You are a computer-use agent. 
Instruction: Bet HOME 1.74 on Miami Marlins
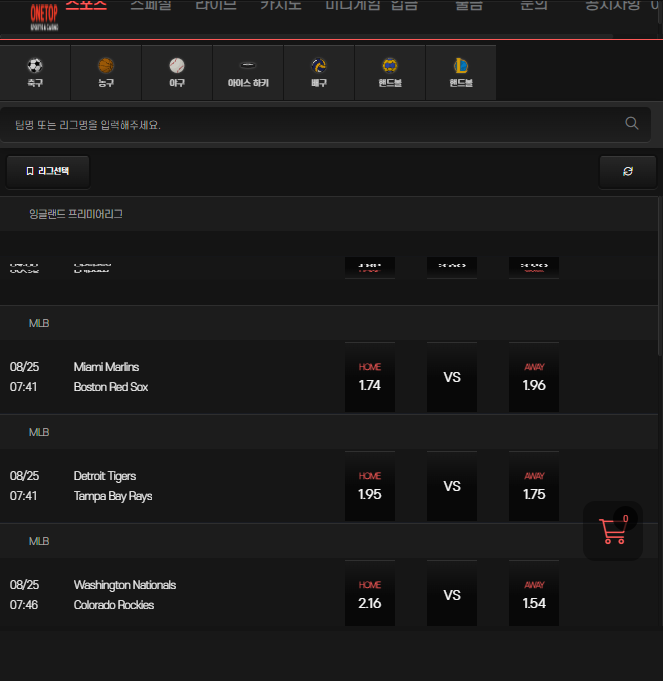pos(370,377)
